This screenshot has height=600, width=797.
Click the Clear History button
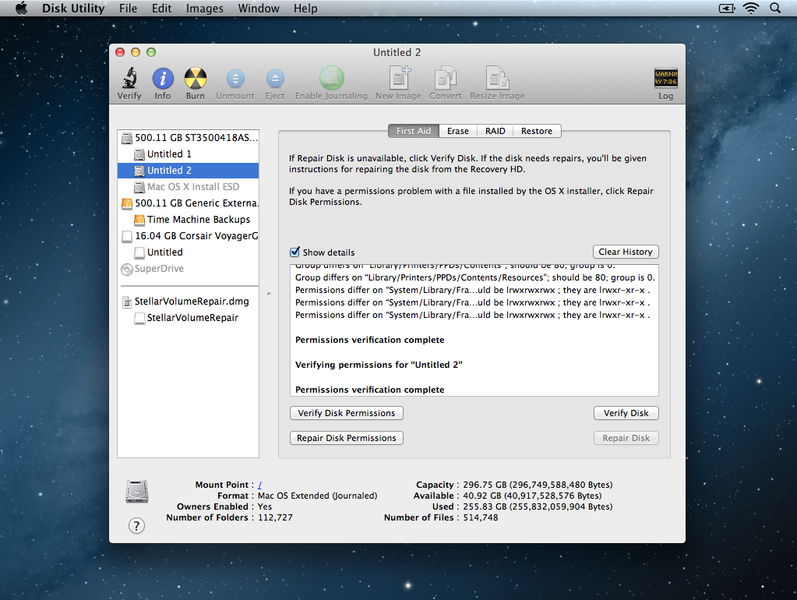pyautogui.click(x=626, y=252)
